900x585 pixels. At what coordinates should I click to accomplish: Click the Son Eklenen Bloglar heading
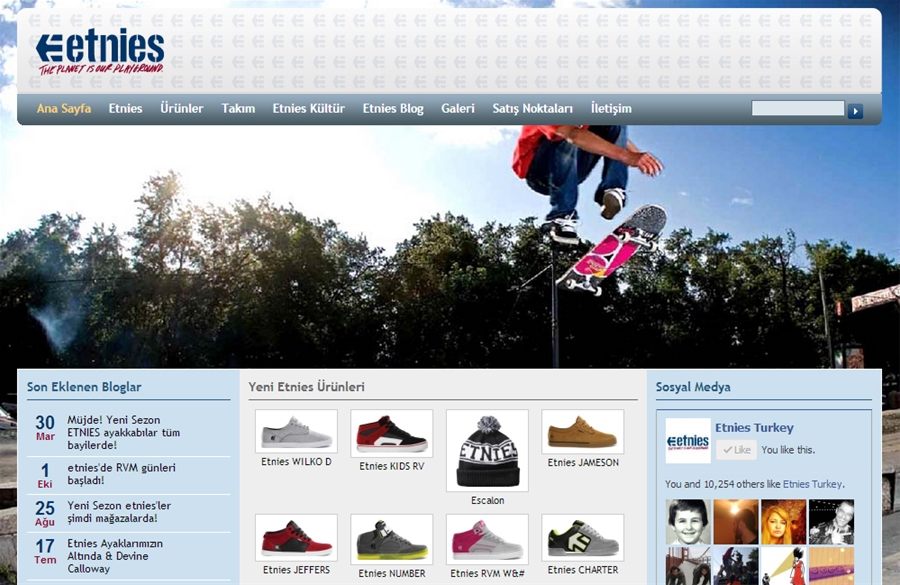pos(84,387)
